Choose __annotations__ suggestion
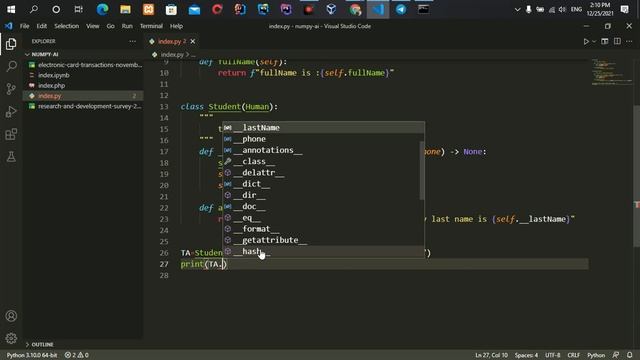Image resolution: width=640 pixels, height=360 pixels. point(321,150)
